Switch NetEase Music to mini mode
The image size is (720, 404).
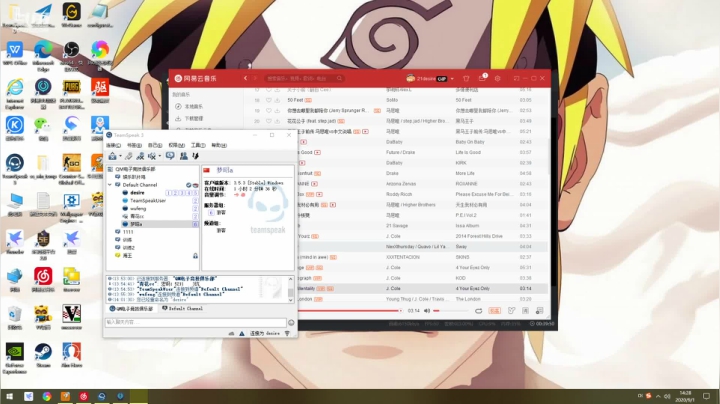pyautogui.click(x=517, y=79)
